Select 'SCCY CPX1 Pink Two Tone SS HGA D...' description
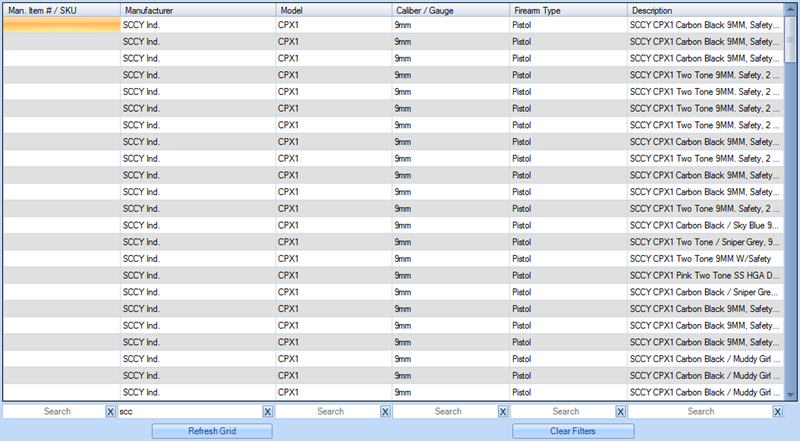This screenshot has width=800, height=441. coord(704,276)
